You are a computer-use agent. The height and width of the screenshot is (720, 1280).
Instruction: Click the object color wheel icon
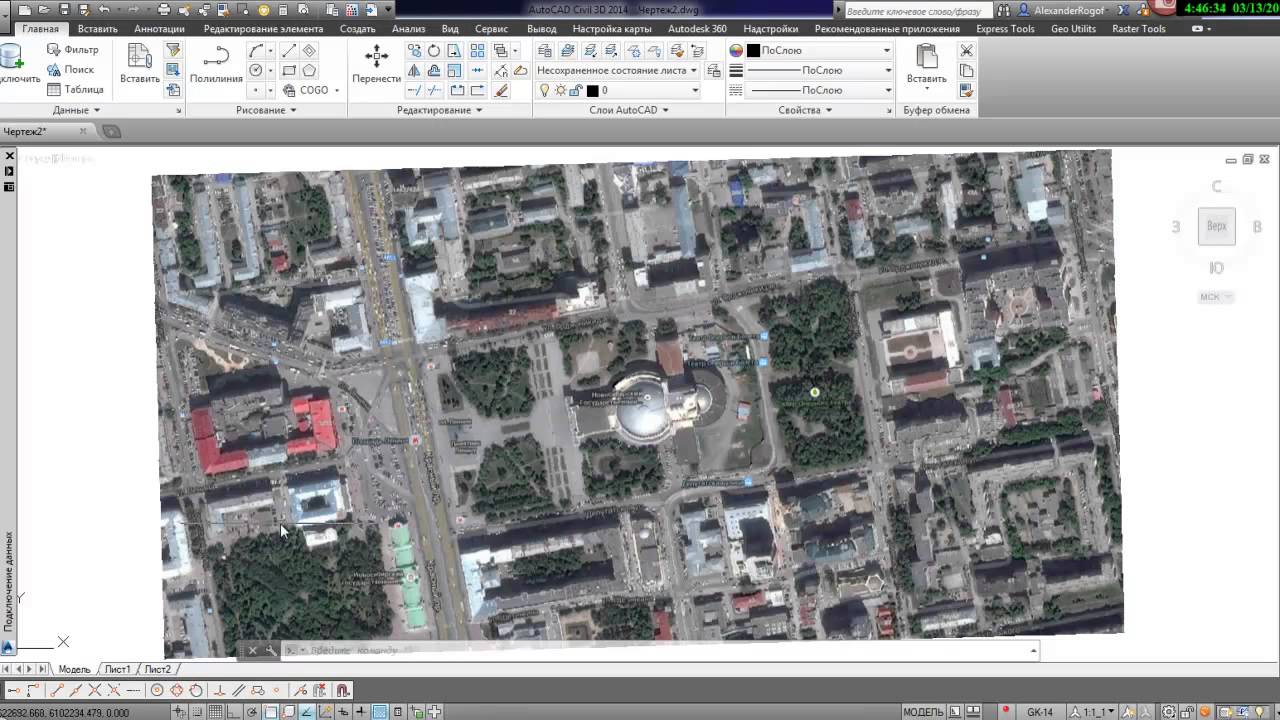click(x=736, y=50)
